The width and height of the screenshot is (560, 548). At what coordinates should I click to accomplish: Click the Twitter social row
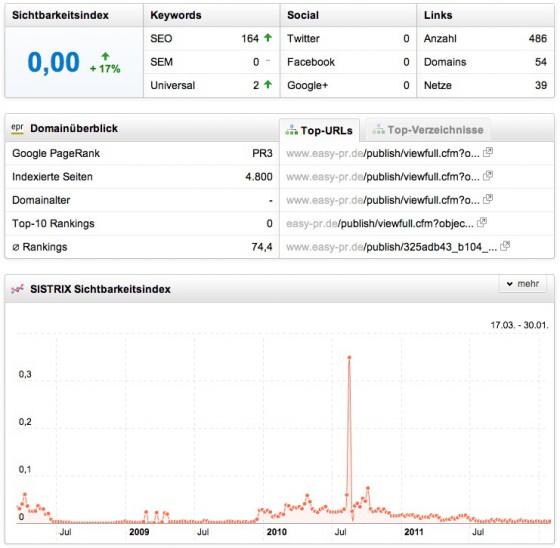point(348,39)
